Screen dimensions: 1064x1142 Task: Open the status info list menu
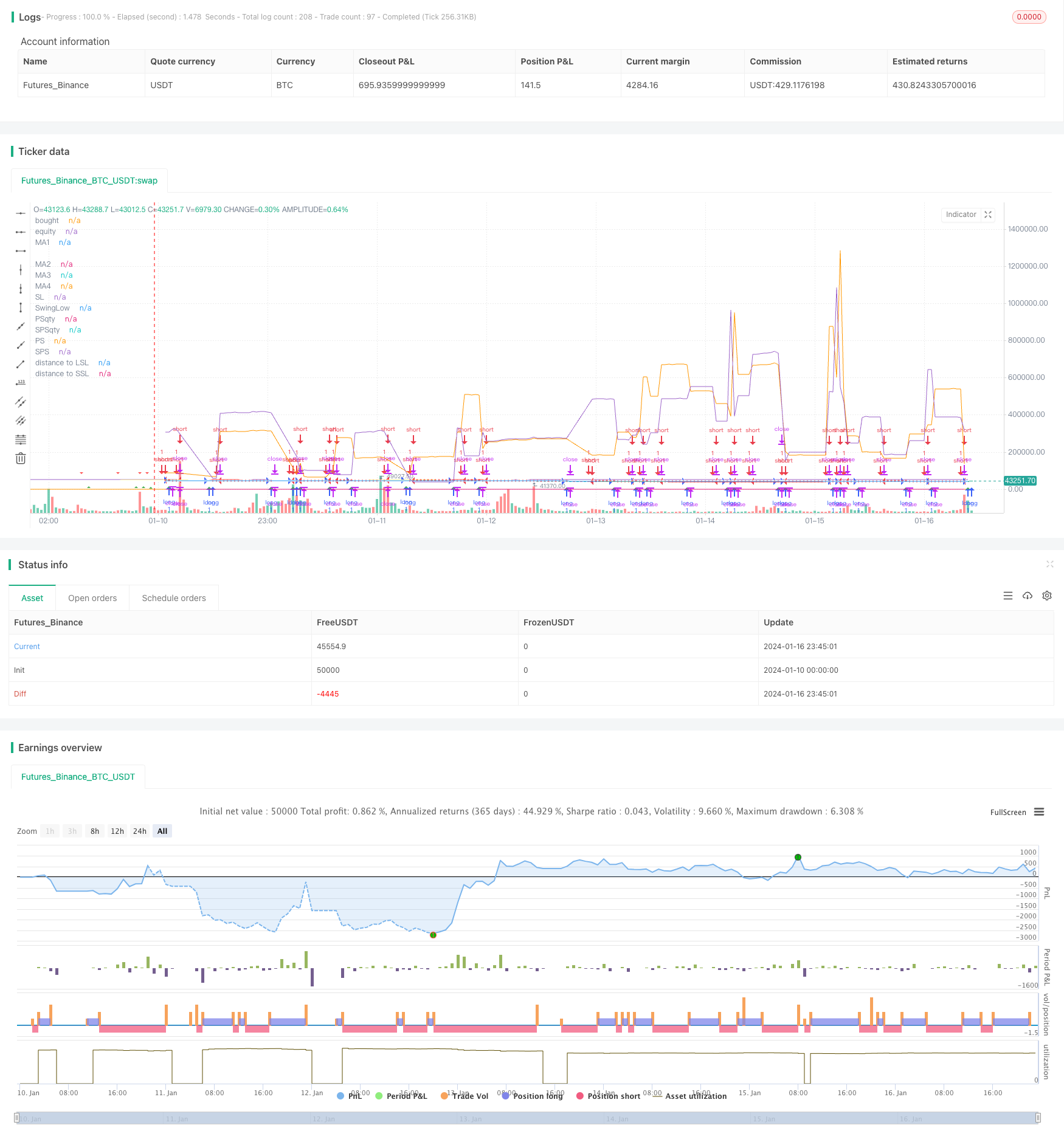pos(1008,596)
